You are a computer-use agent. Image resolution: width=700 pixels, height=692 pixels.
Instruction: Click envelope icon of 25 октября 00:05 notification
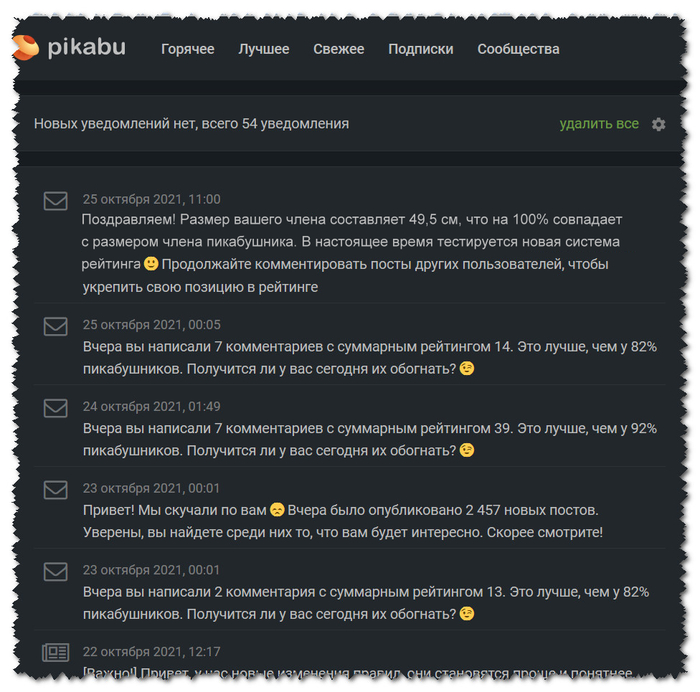pos(56,326)
